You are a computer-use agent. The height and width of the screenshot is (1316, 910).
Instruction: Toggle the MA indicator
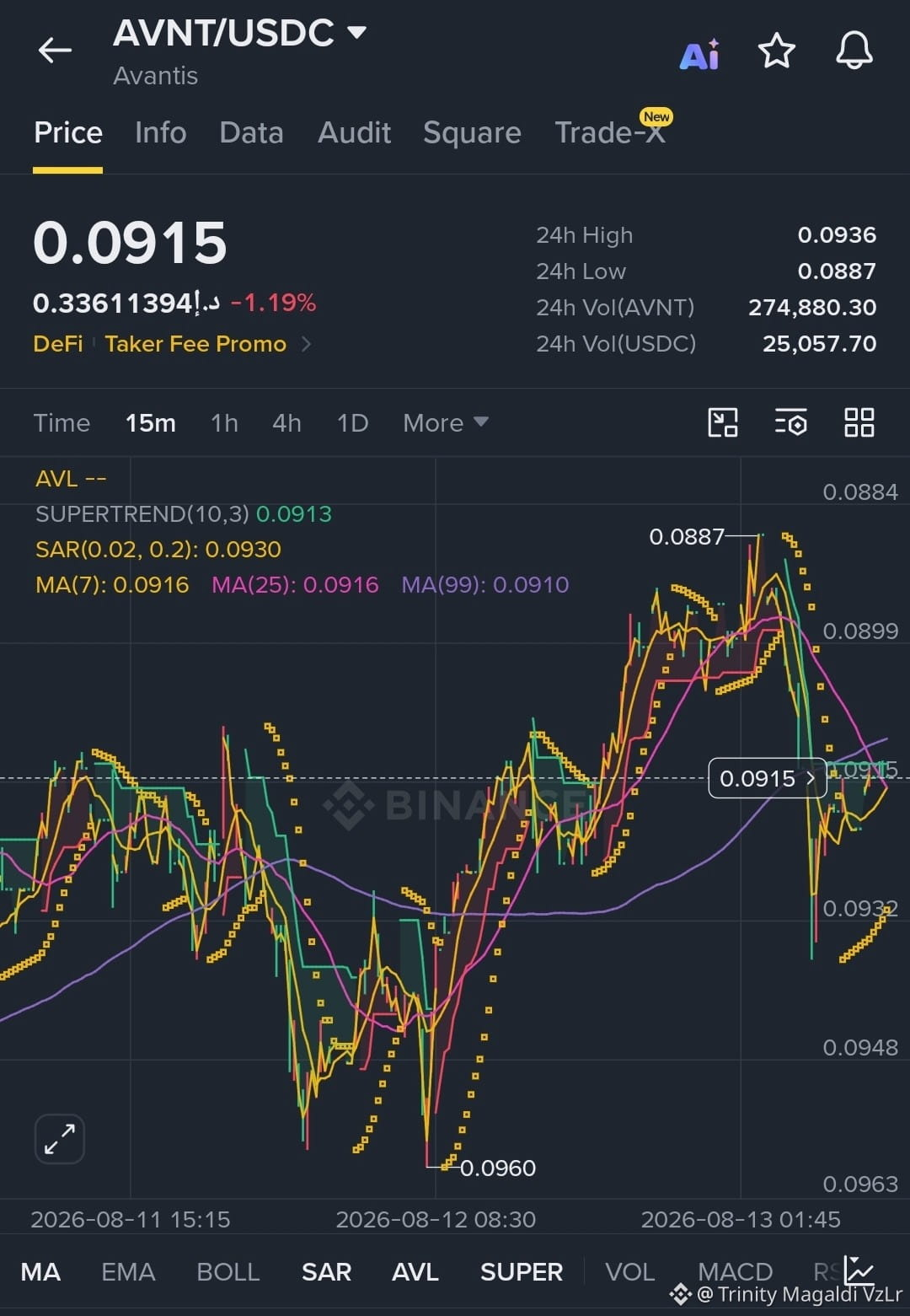click(x=40, y=1271)
